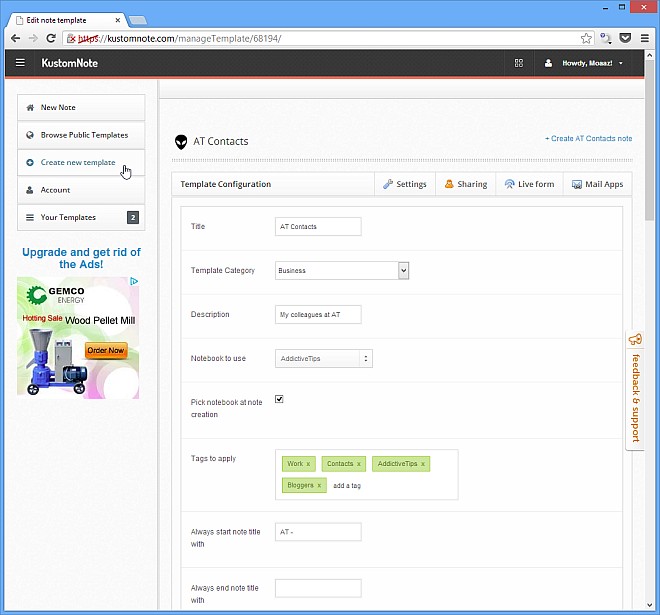Viewport: 660px width, 615px height.
Task: Click the user profile icon
Action: [x=548, y=63]
